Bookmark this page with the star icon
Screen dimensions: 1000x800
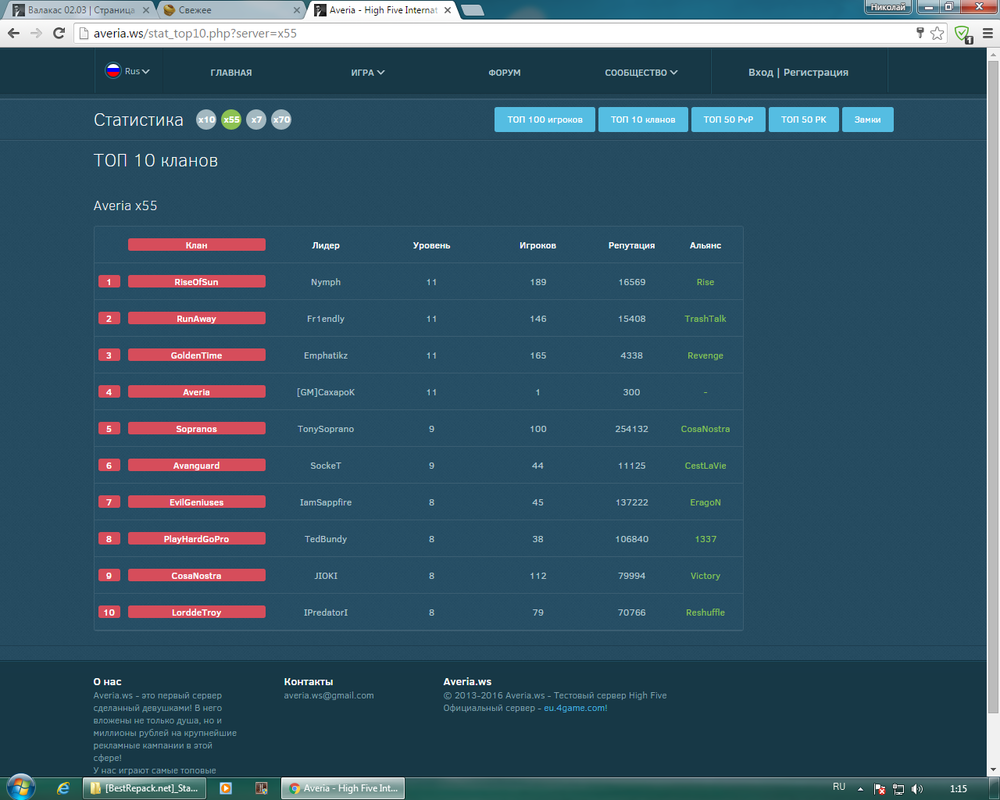click(x=937, y=33)
